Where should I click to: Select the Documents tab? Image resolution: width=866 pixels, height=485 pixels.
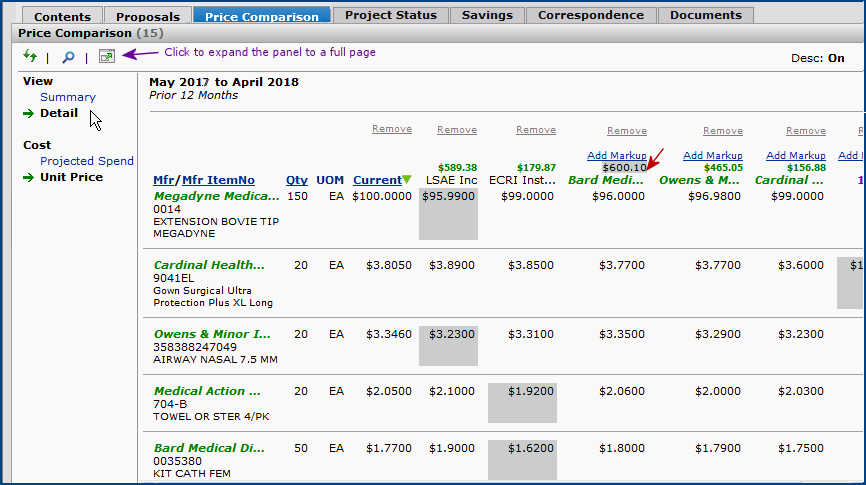(x=706, y=15)
